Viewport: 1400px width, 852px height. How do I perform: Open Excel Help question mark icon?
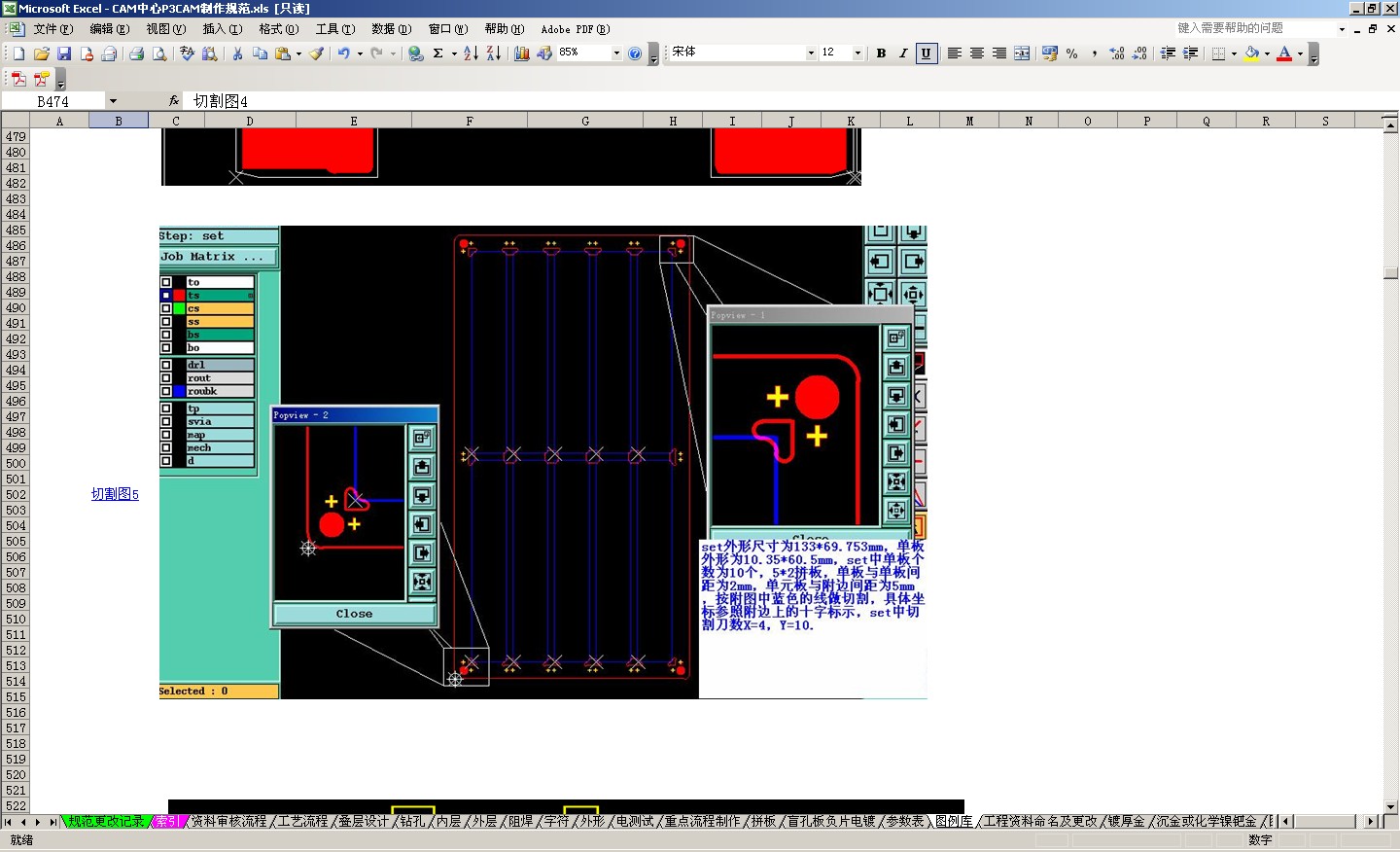635,53
